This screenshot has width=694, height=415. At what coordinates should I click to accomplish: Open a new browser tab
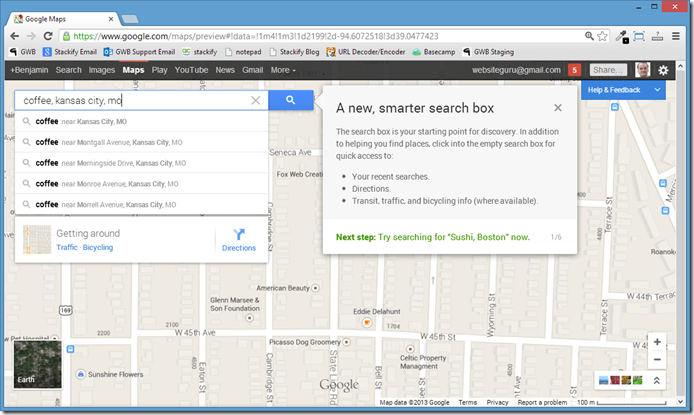coord(130,19)
